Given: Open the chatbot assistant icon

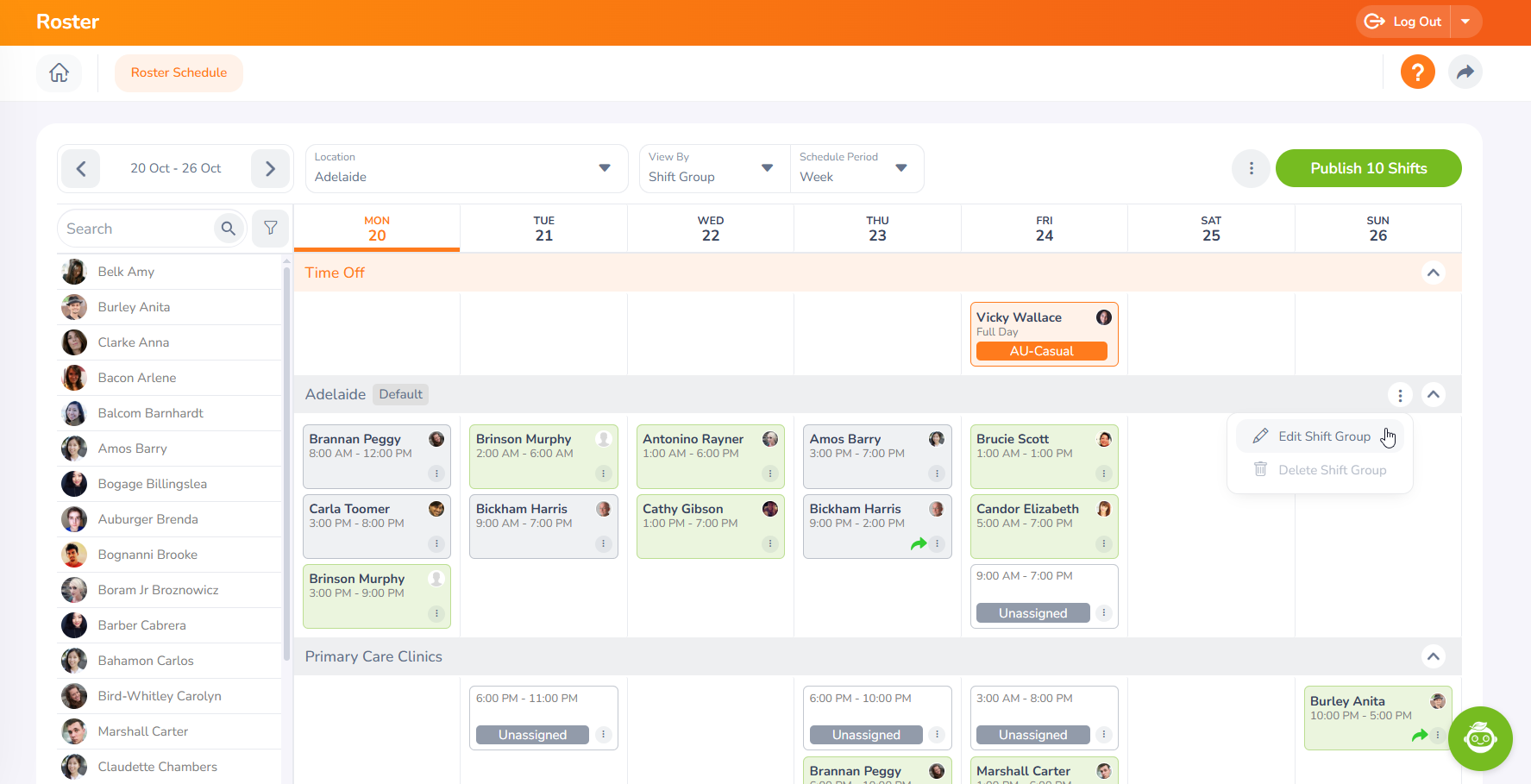Looking at the screenshot, I should (1479, 738).
